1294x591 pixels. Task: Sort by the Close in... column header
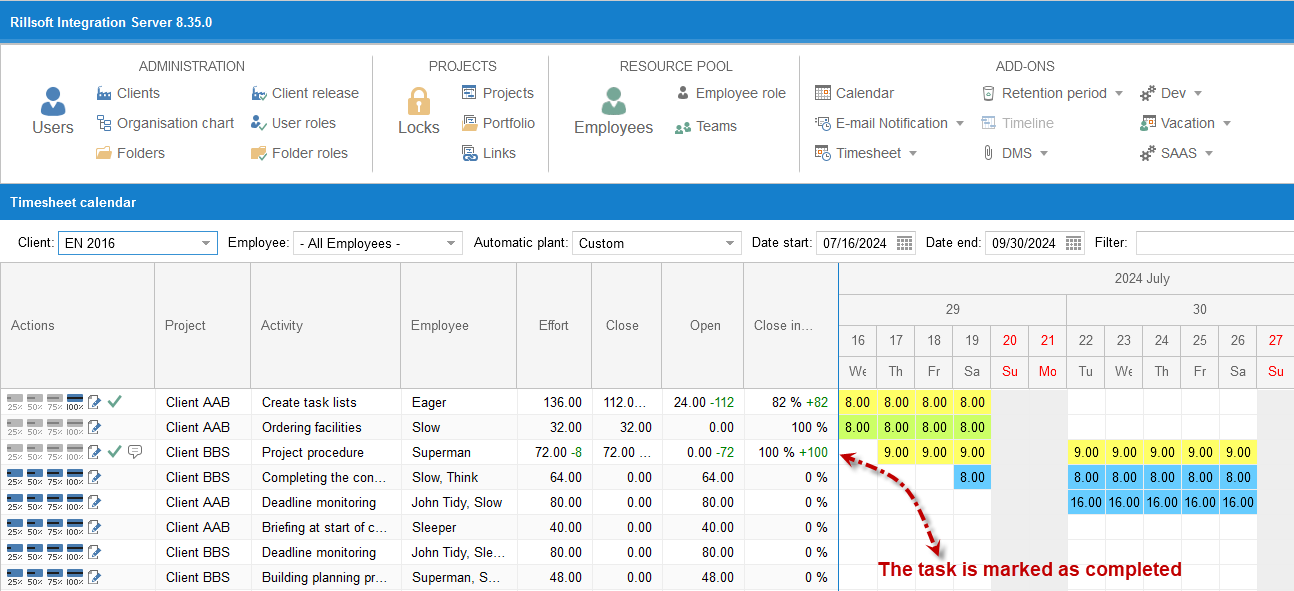(x=790, y=325)
